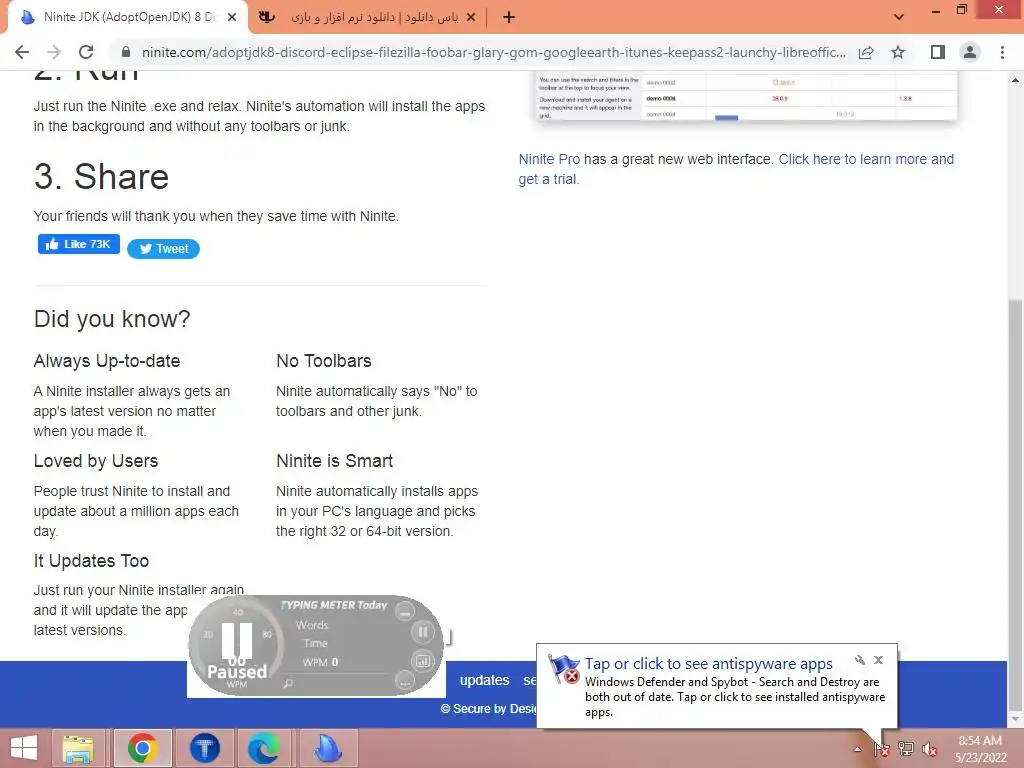Open the updates footer link
The width and height of the screenshot is (1024, 768).
pos(484,680)
